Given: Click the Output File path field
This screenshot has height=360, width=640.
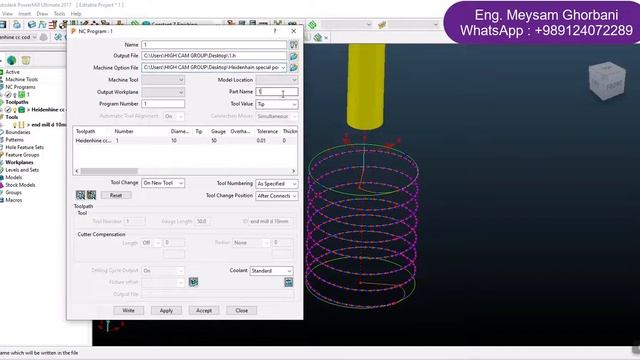Looking at the screenshot, I should coord(214,56).
